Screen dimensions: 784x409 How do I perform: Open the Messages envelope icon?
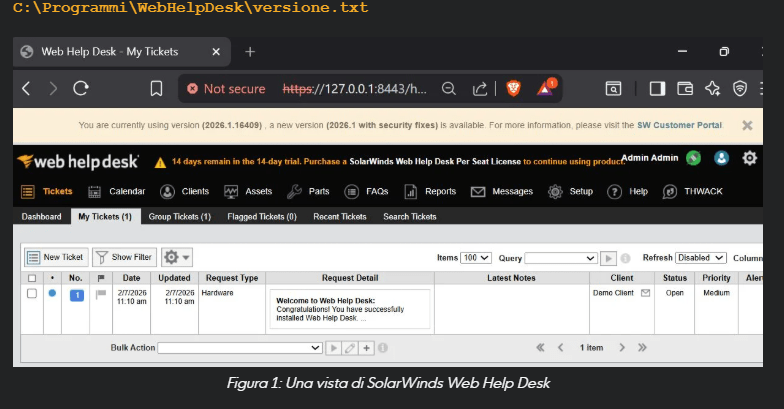pyautogui.click(x=478, y=192)
